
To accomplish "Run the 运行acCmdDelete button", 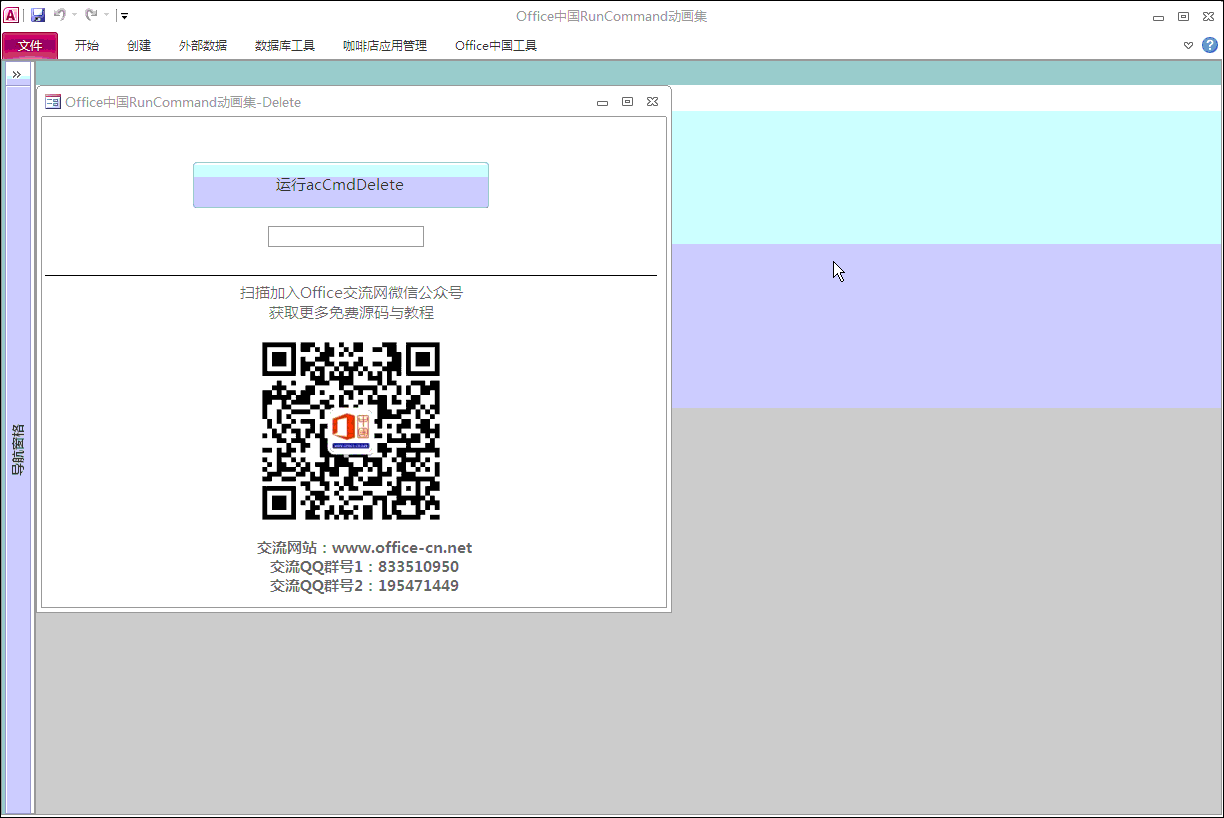I will pyautogui.click(x=341, y=185).
